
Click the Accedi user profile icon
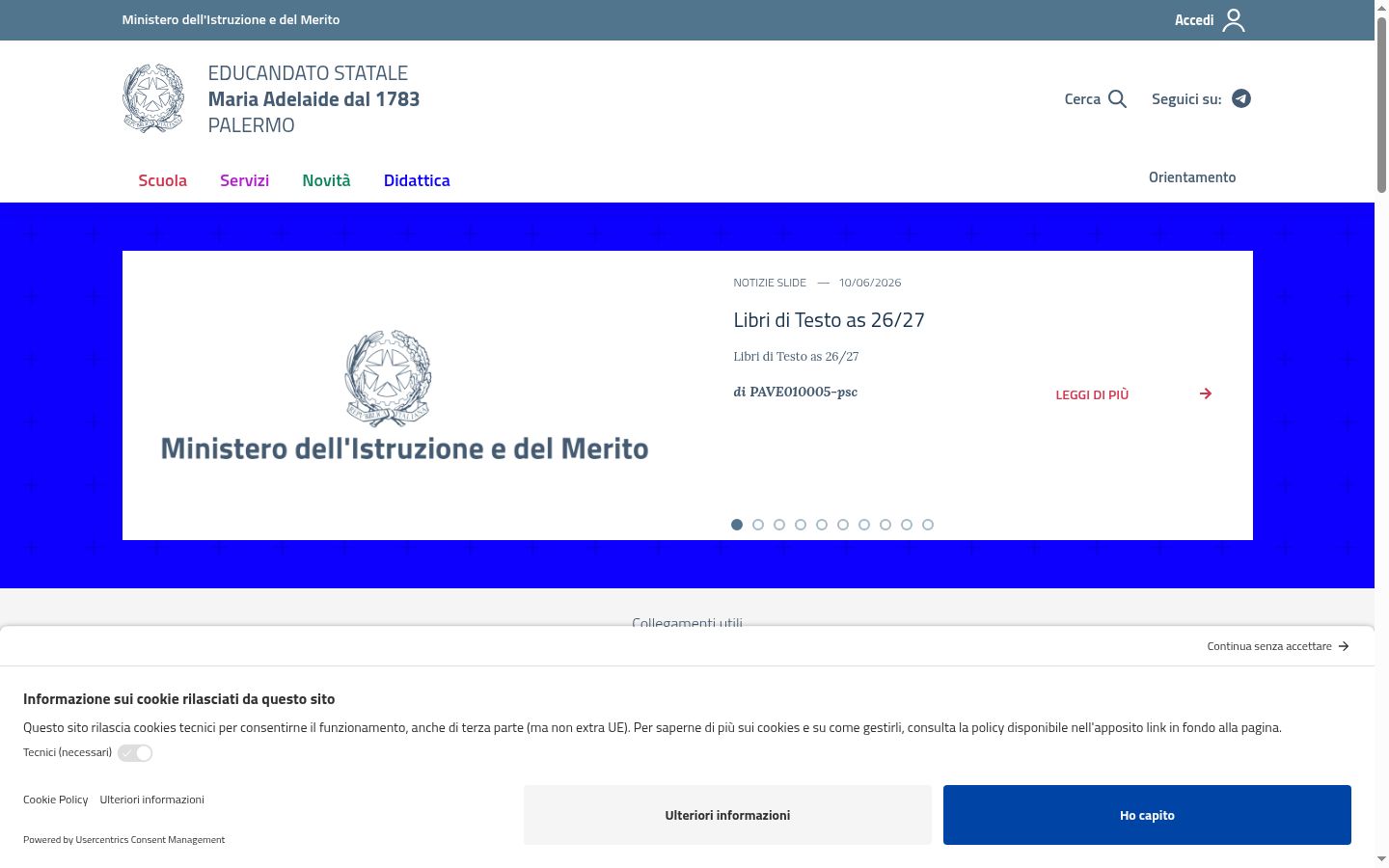pyautogui.click(x=1234, y=20)
